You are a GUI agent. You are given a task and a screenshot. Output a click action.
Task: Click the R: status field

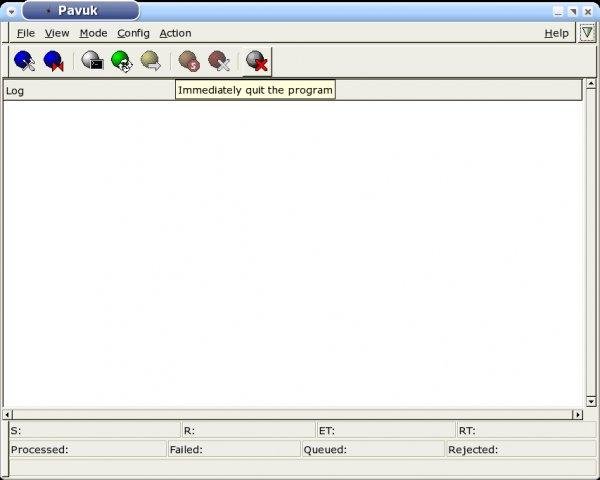(248, 430)
